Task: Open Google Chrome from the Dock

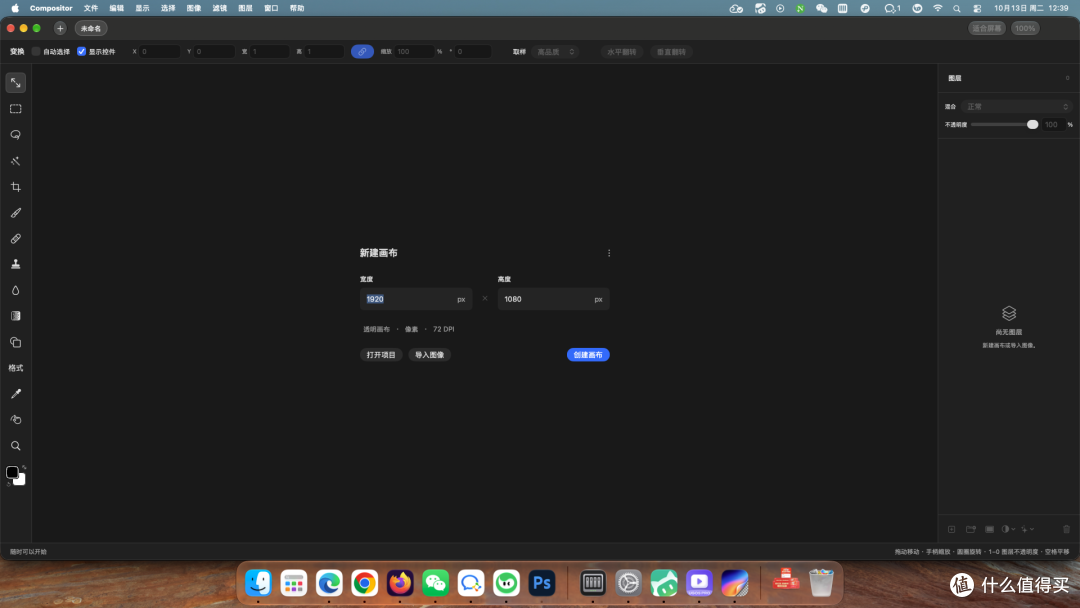Action: click(x=364, y=583)
